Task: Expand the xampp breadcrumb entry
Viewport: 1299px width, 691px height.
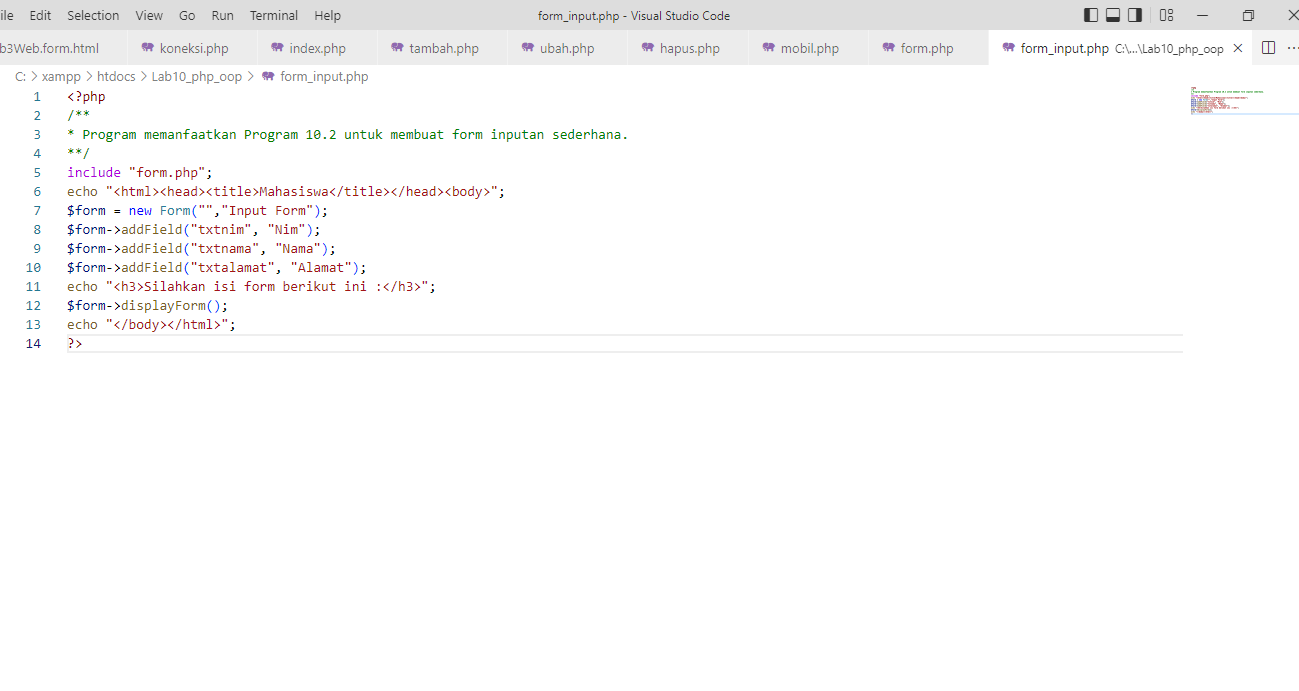Action: click(x=61, y=76)
